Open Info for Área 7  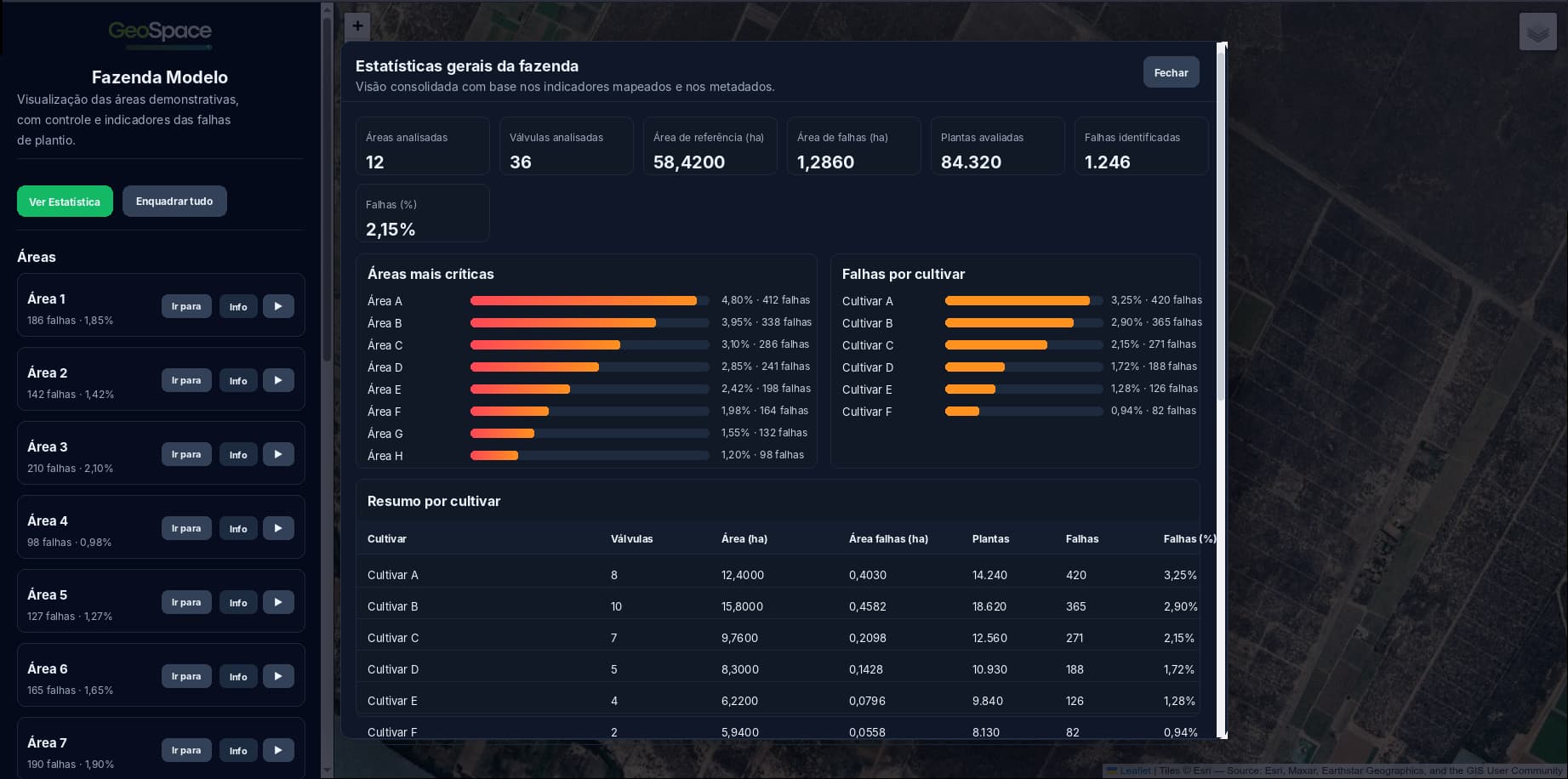(238, 750)
